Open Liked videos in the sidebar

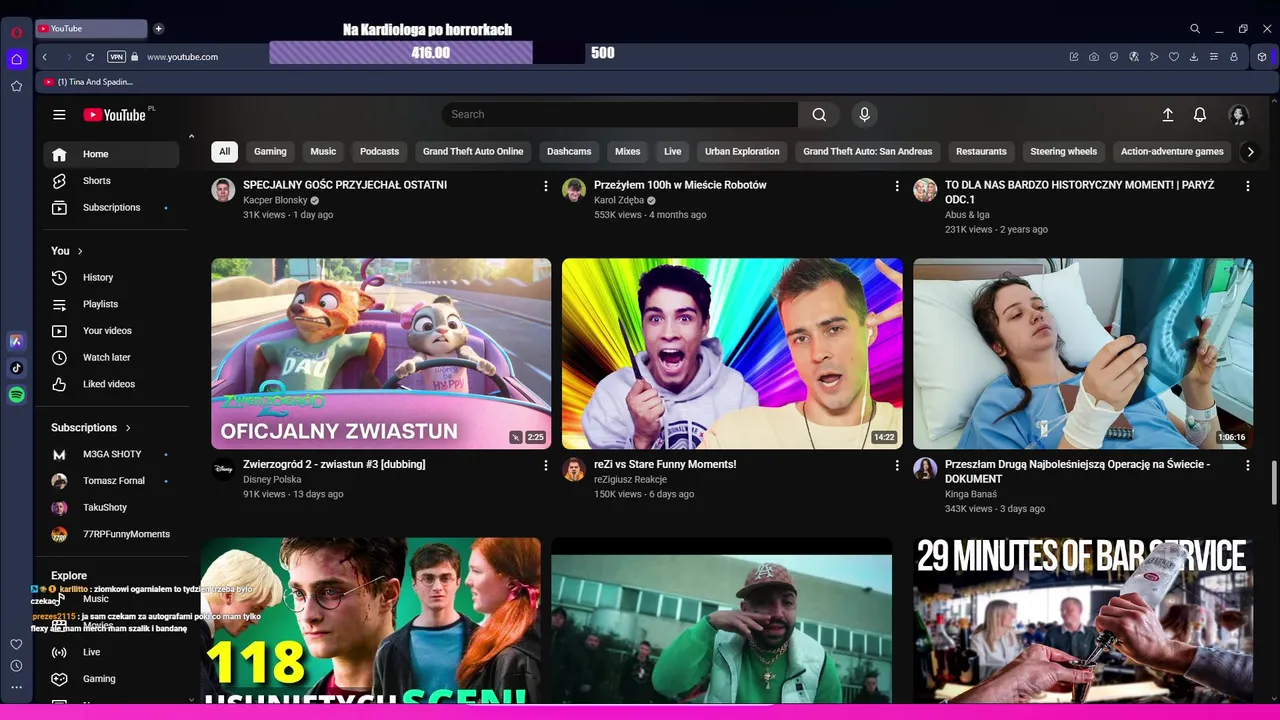tap(111, 385)
